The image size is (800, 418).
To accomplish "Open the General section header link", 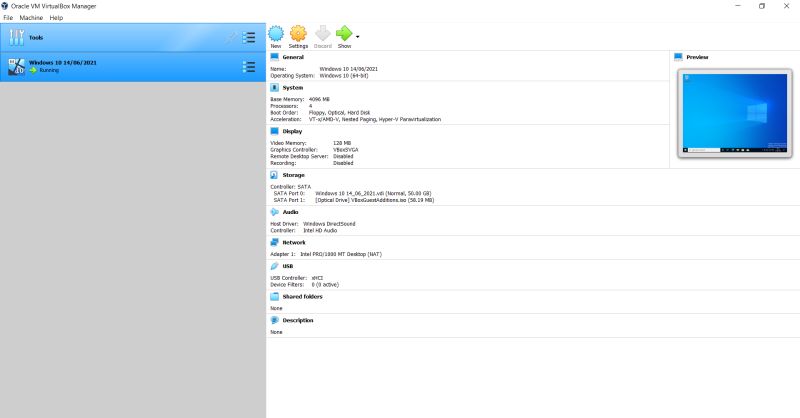I will click(293, 57).
